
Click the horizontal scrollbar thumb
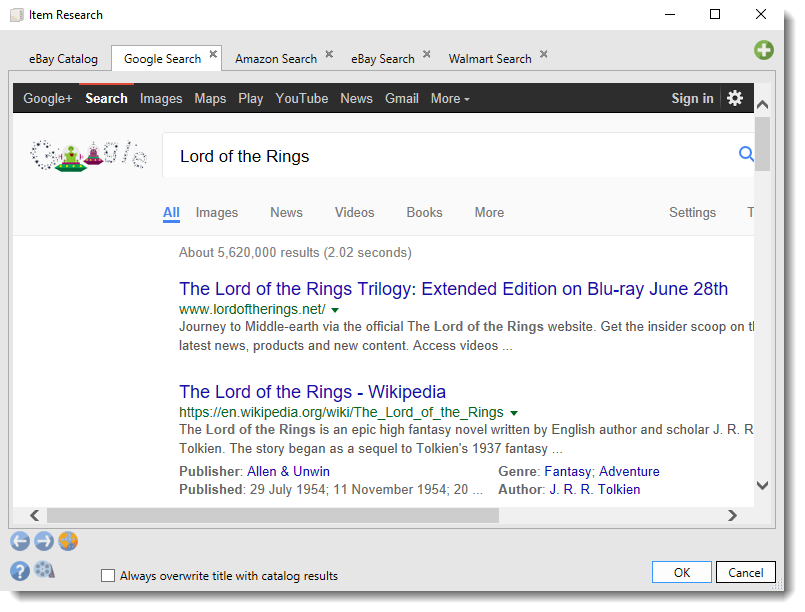pyautogui.click(x=273, y=515)
